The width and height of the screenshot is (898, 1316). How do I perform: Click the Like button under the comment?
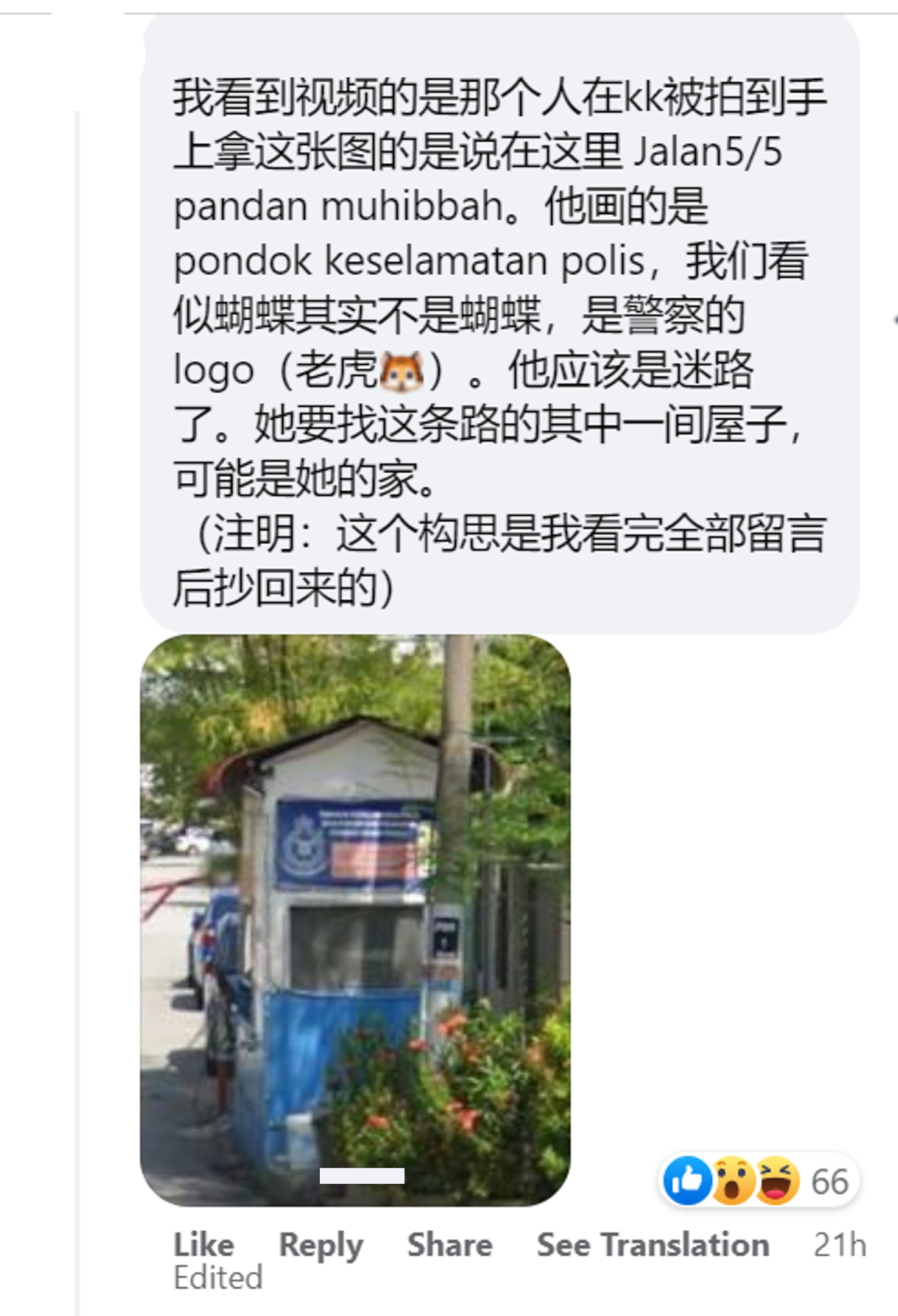point(203,1244)
